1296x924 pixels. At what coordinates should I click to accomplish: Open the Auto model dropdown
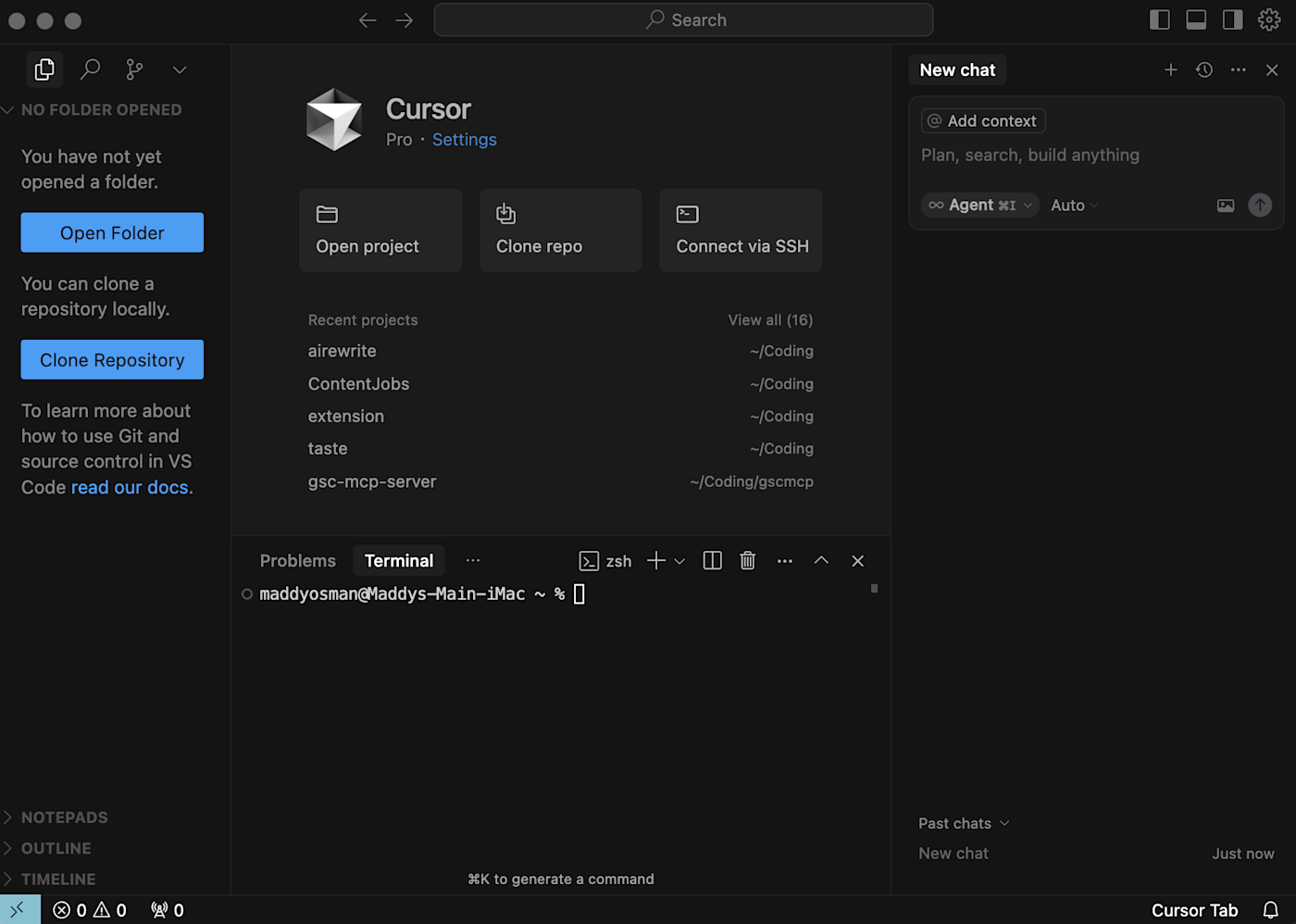(x=1074, y=206)
